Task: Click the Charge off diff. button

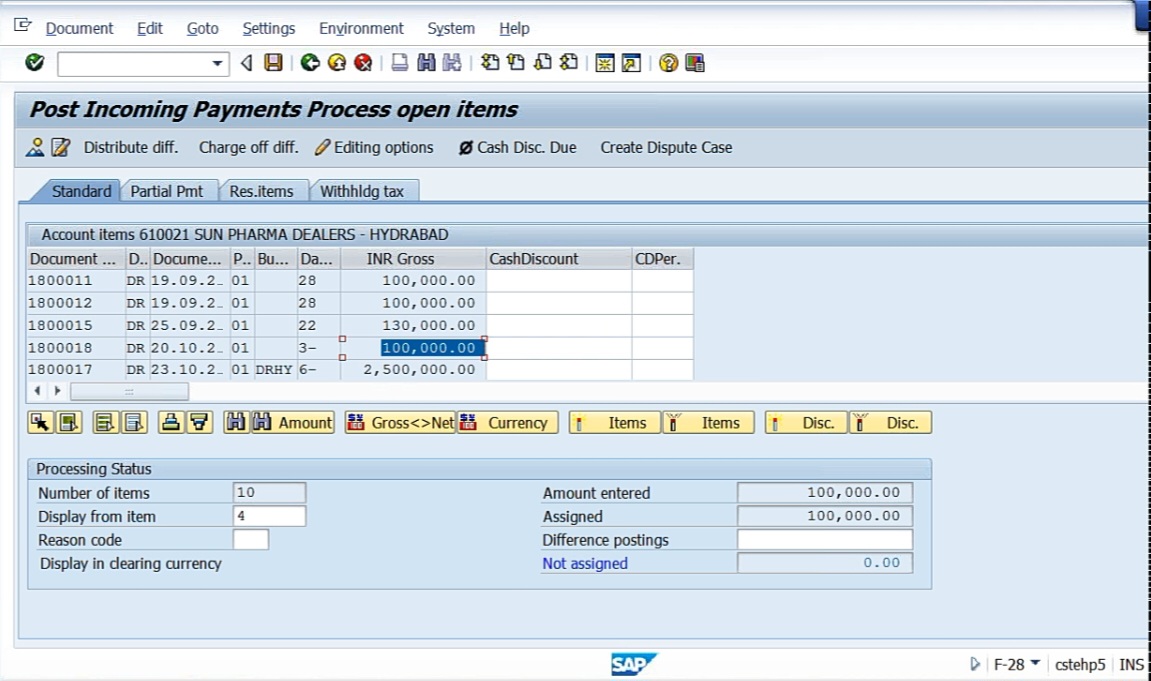Action: [x=249, y=148]
